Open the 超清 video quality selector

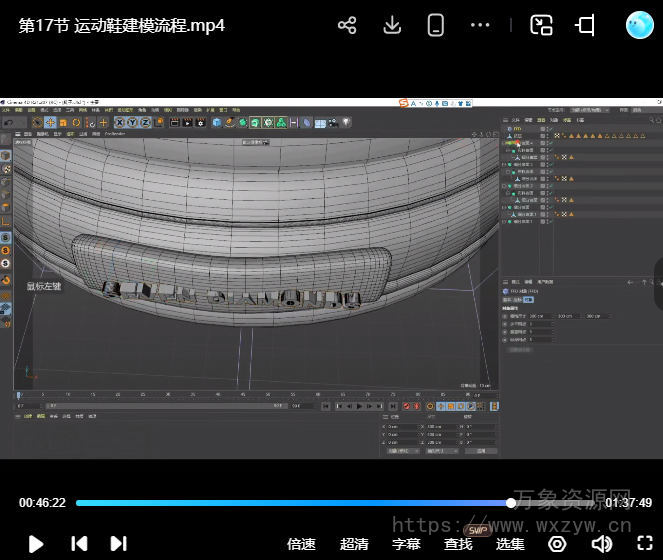(354, 544)
